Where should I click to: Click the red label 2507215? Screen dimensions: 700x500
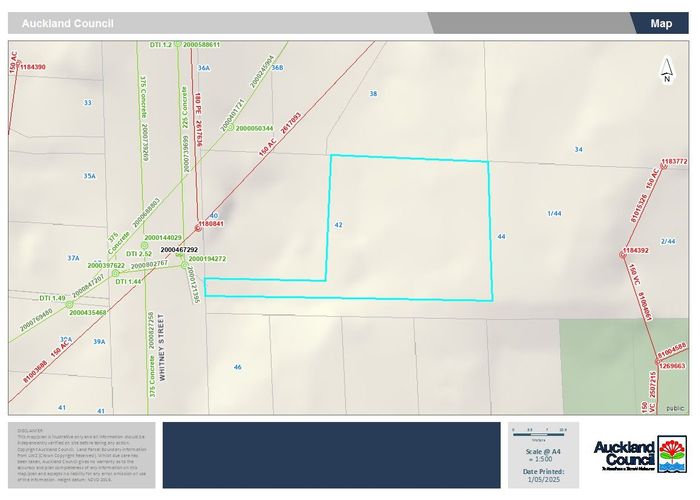[x=653, y=385]
